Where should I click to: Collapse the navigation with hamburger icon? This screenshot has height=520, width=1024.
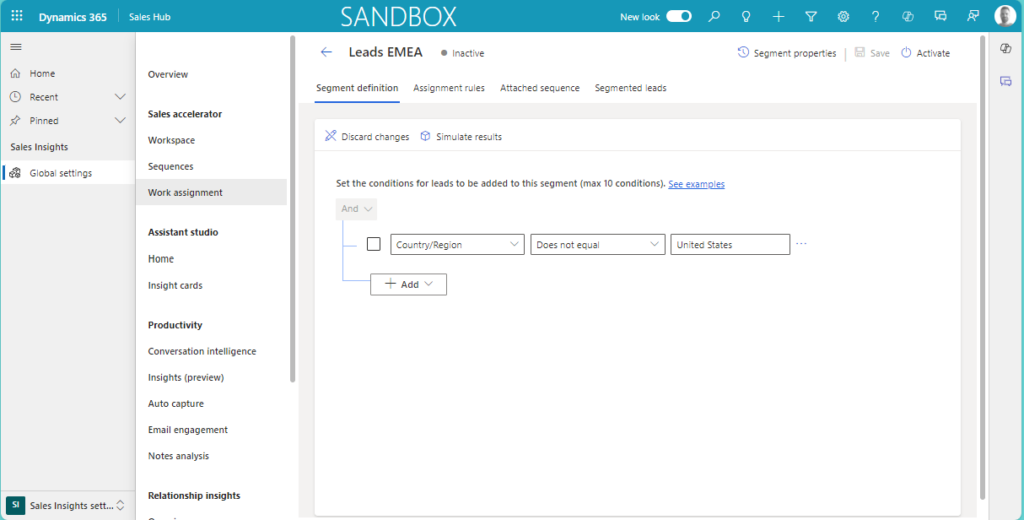16,47
